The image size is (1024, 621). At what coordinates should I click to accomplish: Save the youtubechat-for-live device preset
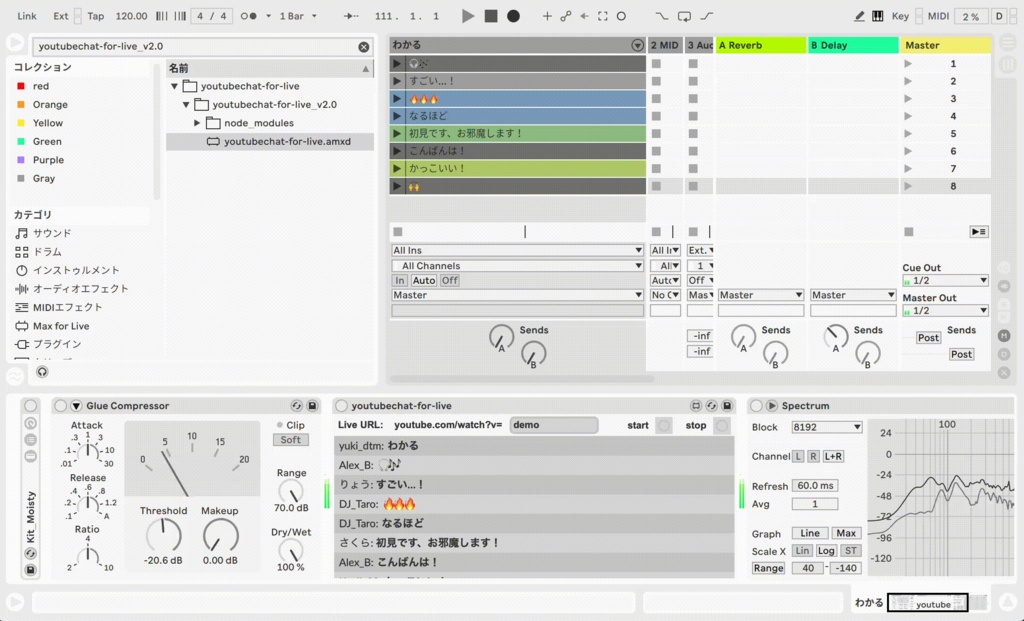click(727, 406)
